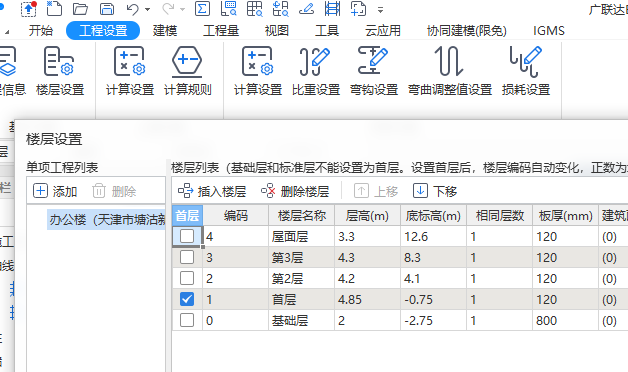Click 层高 cell 3.3 of 屋面层

point(367,236)
